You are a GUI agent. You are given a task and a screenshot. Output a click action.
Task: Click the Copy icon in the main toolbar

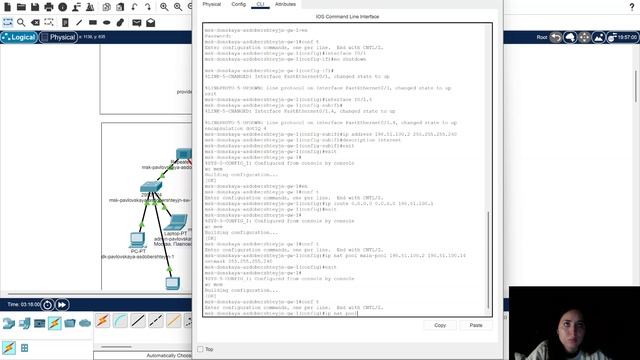tap(107, 7)
